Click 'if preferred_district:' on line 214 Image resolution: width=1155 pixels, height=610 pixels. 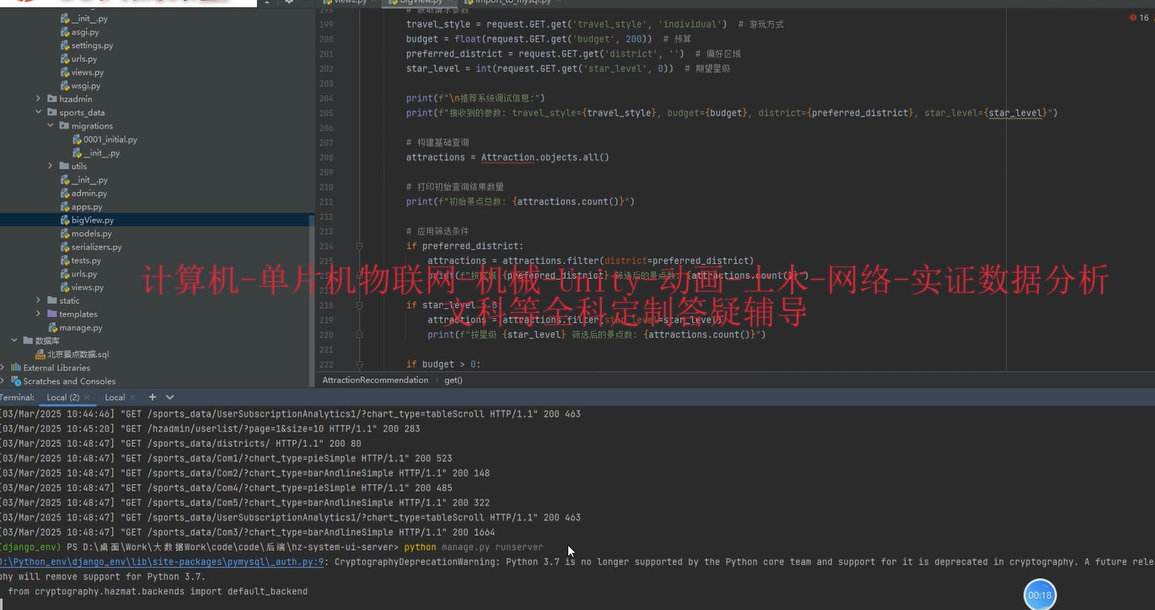(465, 246)
